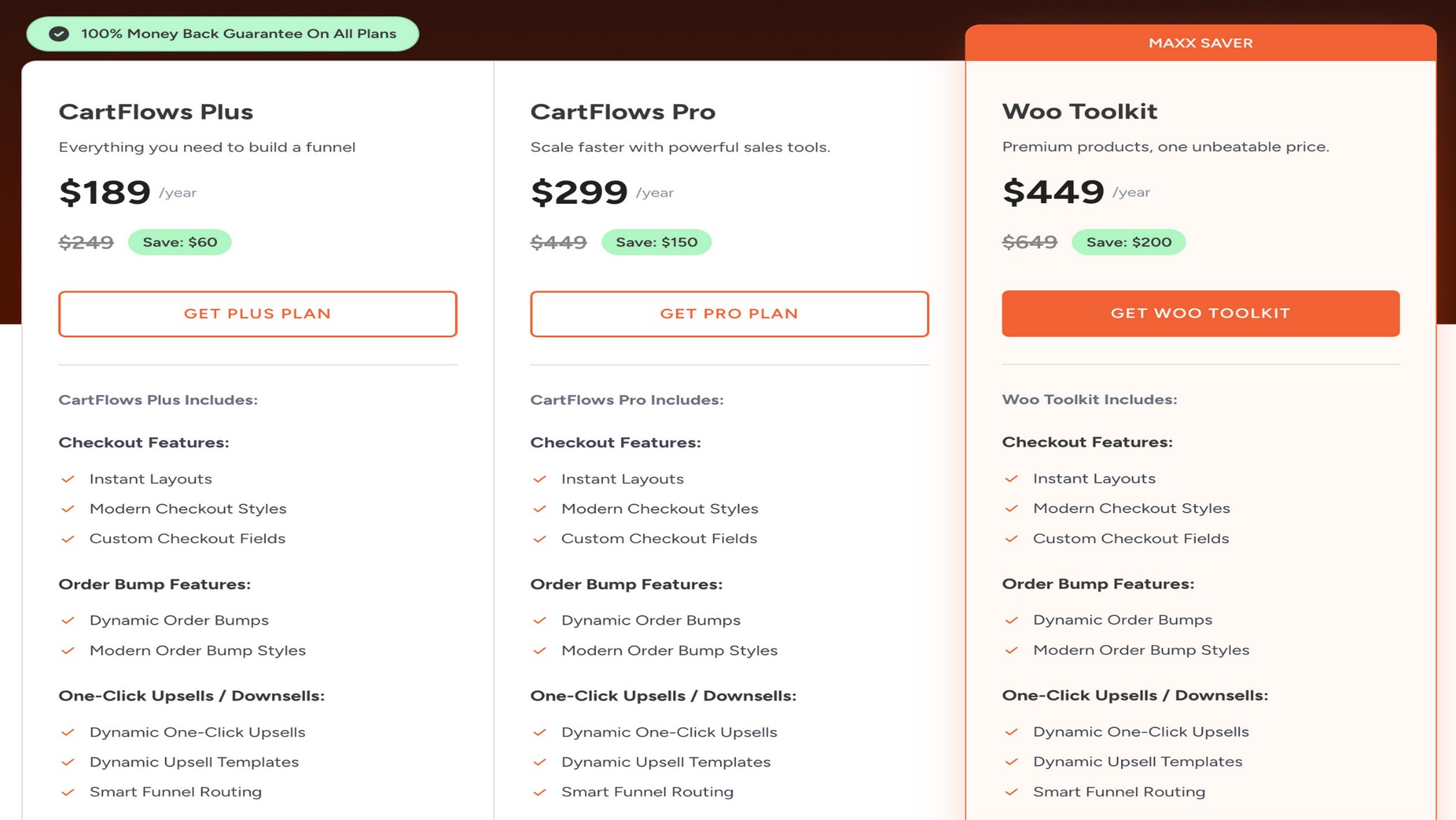Image resolution: width=1456 pixels, height=820 pixels.
Task: Click the Save: $60 badge under CartFlows Plus
Action: 179,242
